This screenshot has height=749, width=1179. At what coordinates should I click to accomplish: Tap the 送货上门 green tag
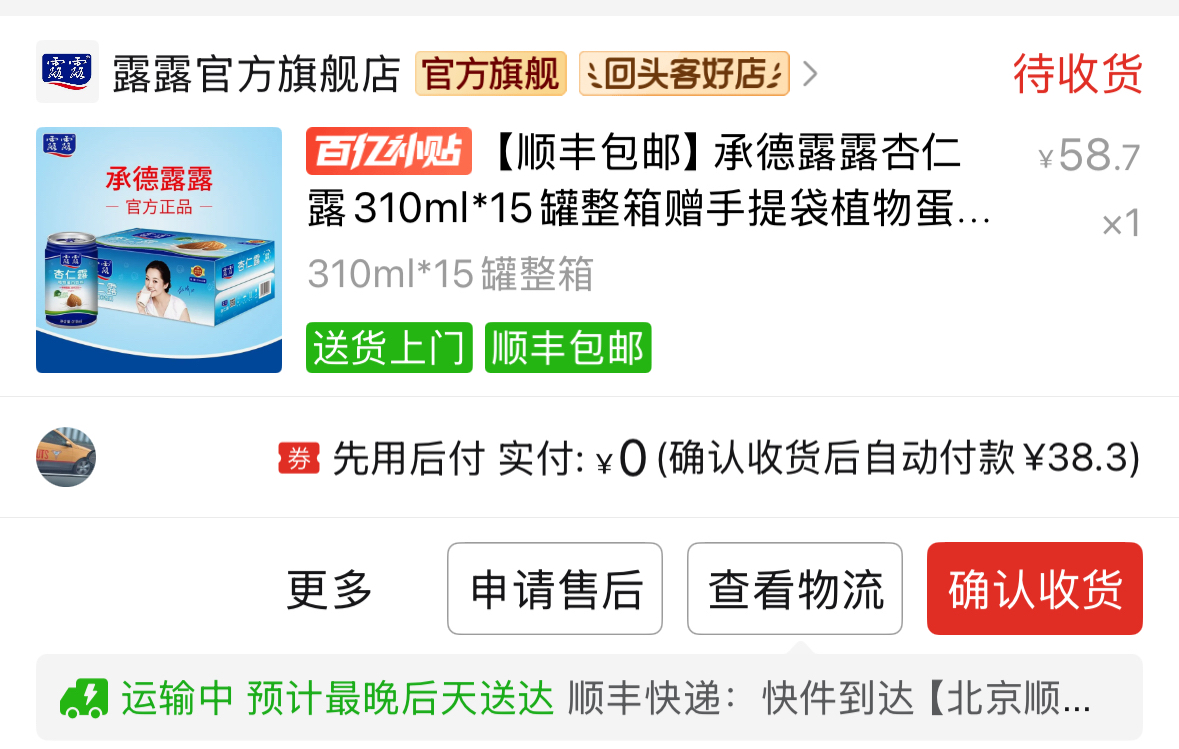click(389, 347)
